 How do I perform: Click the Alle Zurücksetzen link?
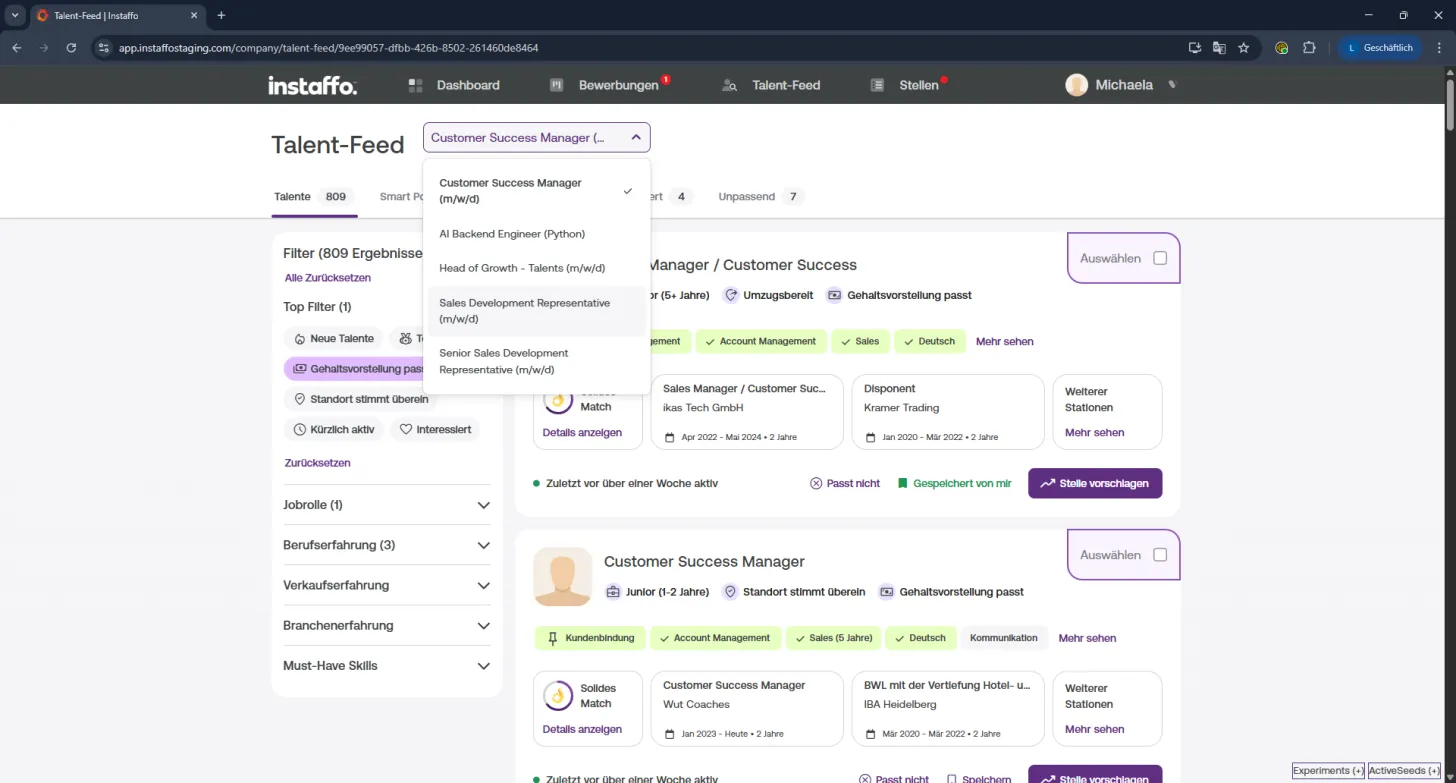(x=328, y=278)
